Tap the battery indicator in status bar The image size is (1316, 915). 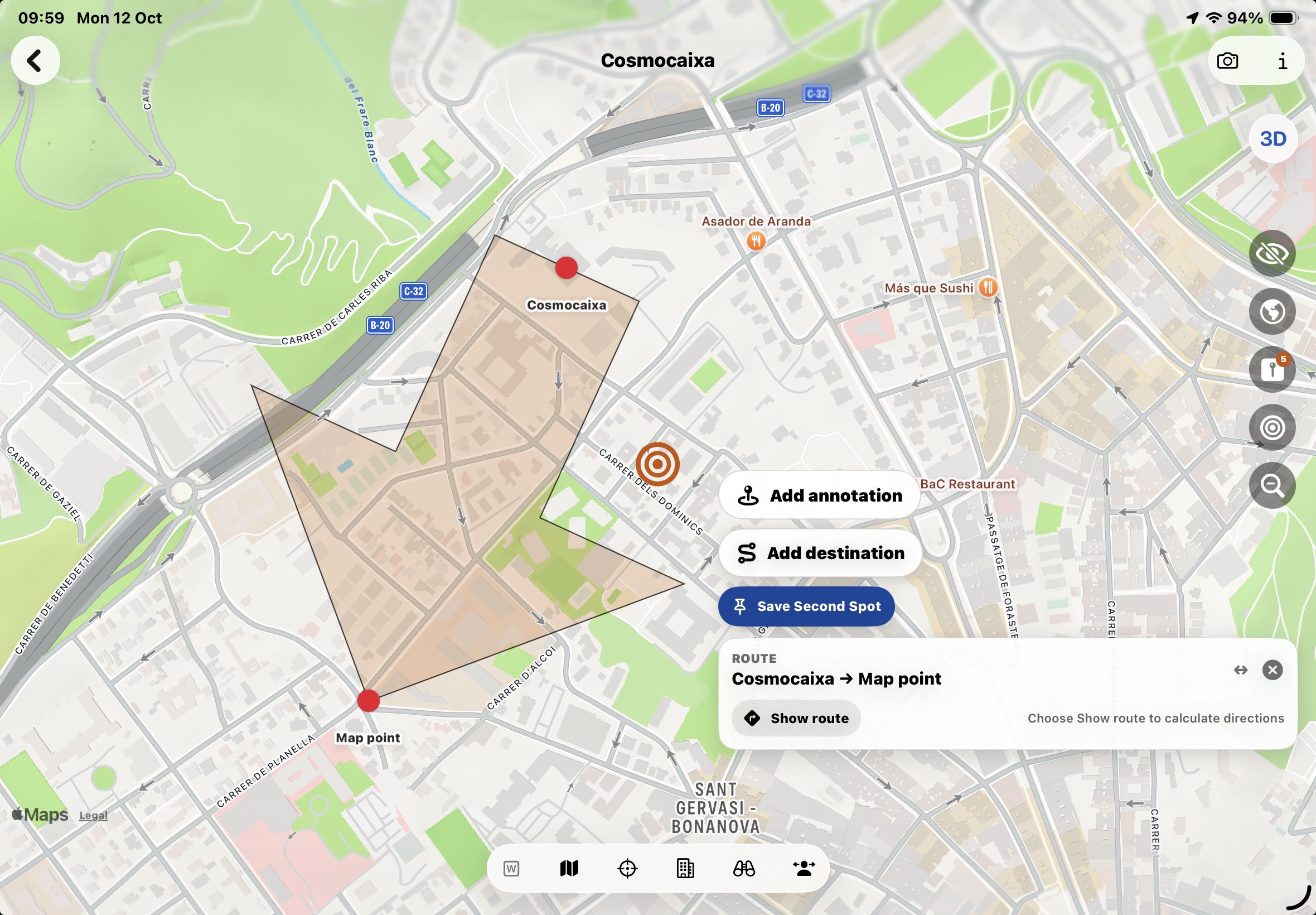(1284, 18)
